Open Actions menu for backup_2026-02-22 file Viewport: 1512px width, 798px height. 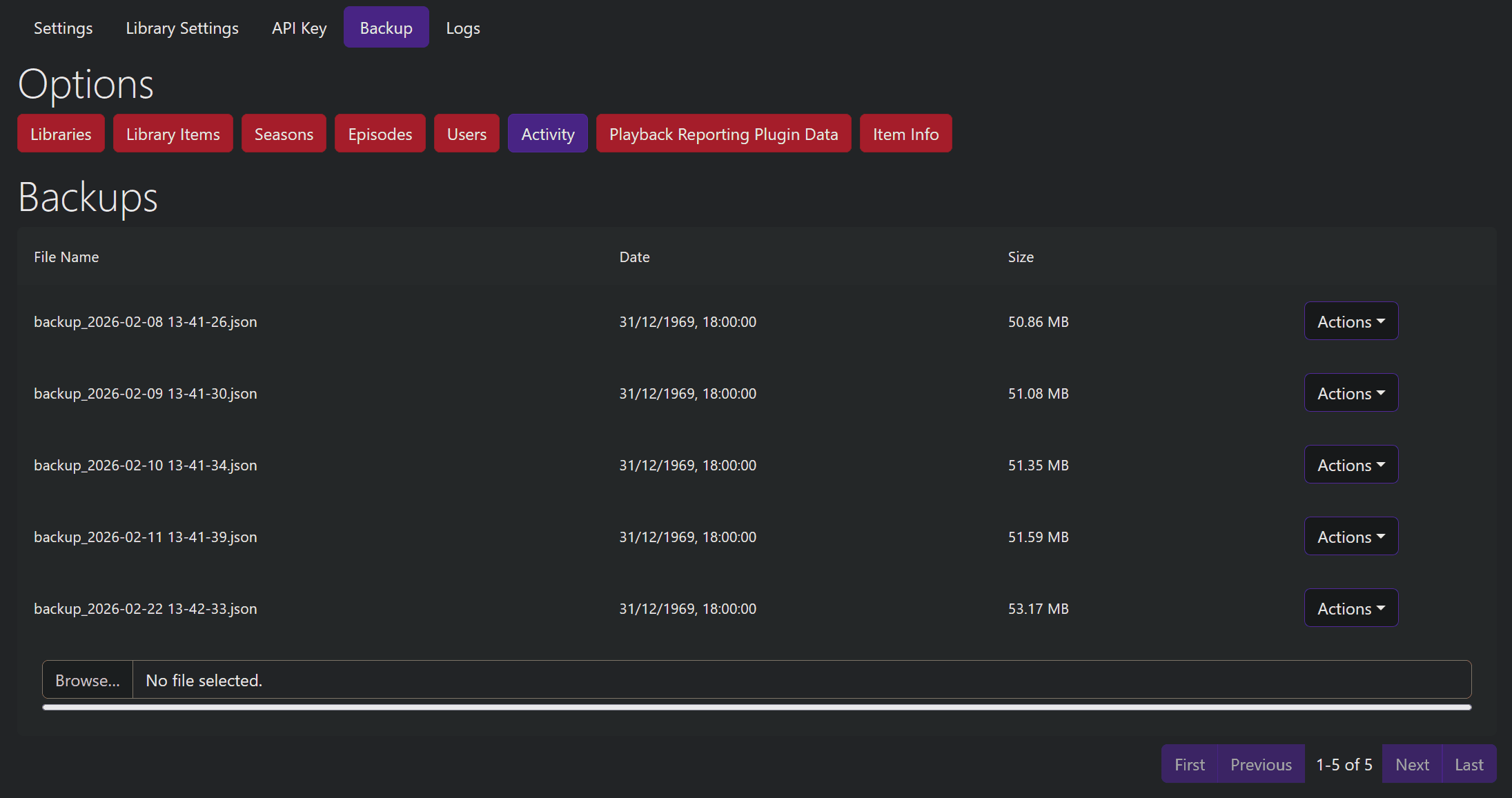coord(1351,608)
